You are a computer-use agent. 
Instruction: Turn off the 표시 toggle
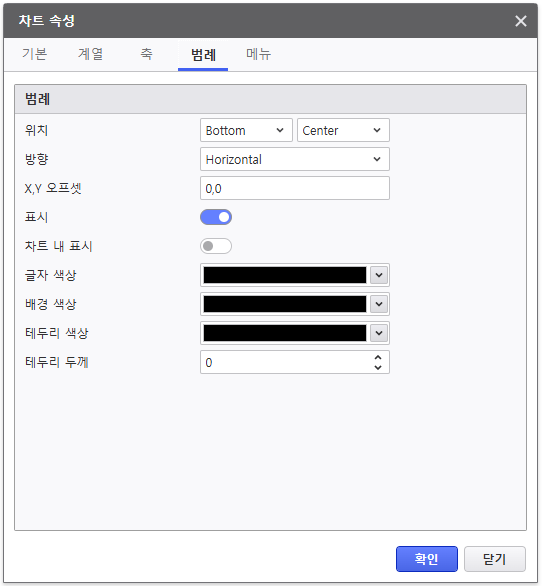pos(216,217)
